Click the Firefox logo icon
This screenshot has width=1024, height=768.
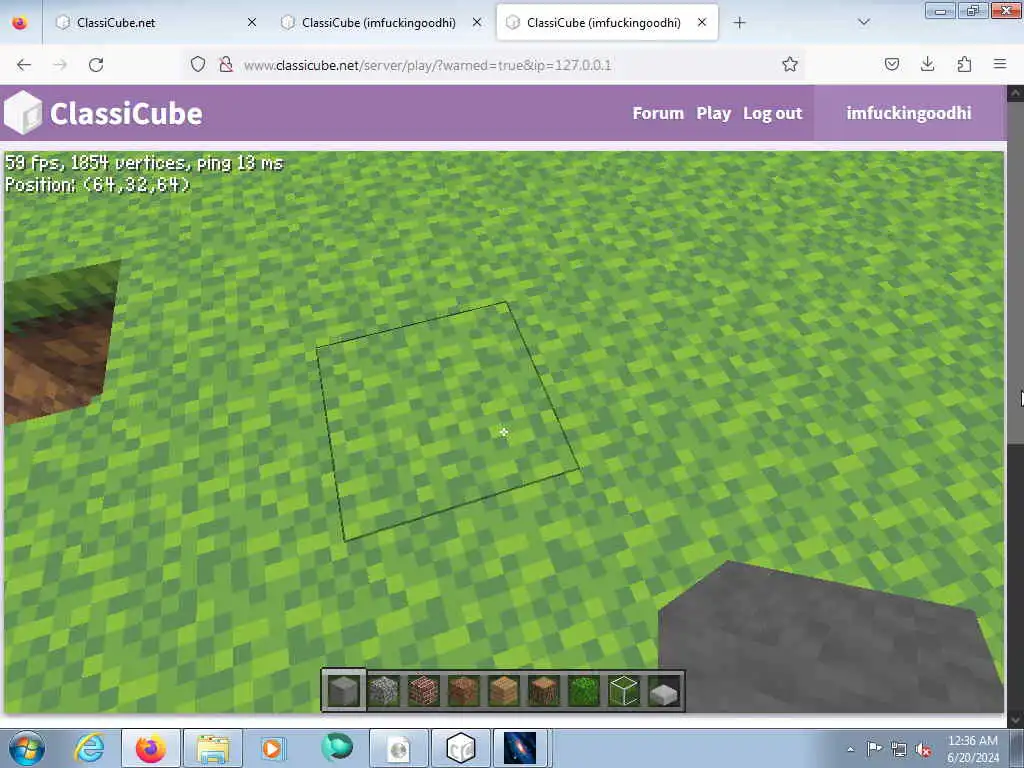tap(20, 23)
